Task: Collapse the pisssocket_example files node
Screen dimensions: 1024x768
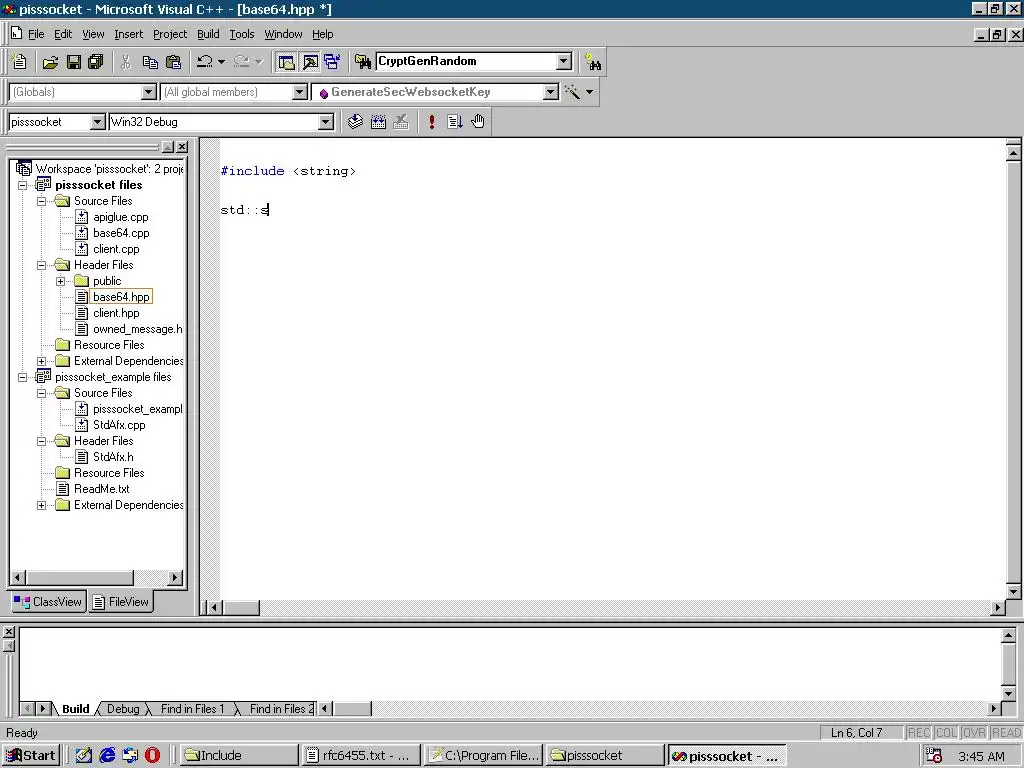Action: click(23, 377)
